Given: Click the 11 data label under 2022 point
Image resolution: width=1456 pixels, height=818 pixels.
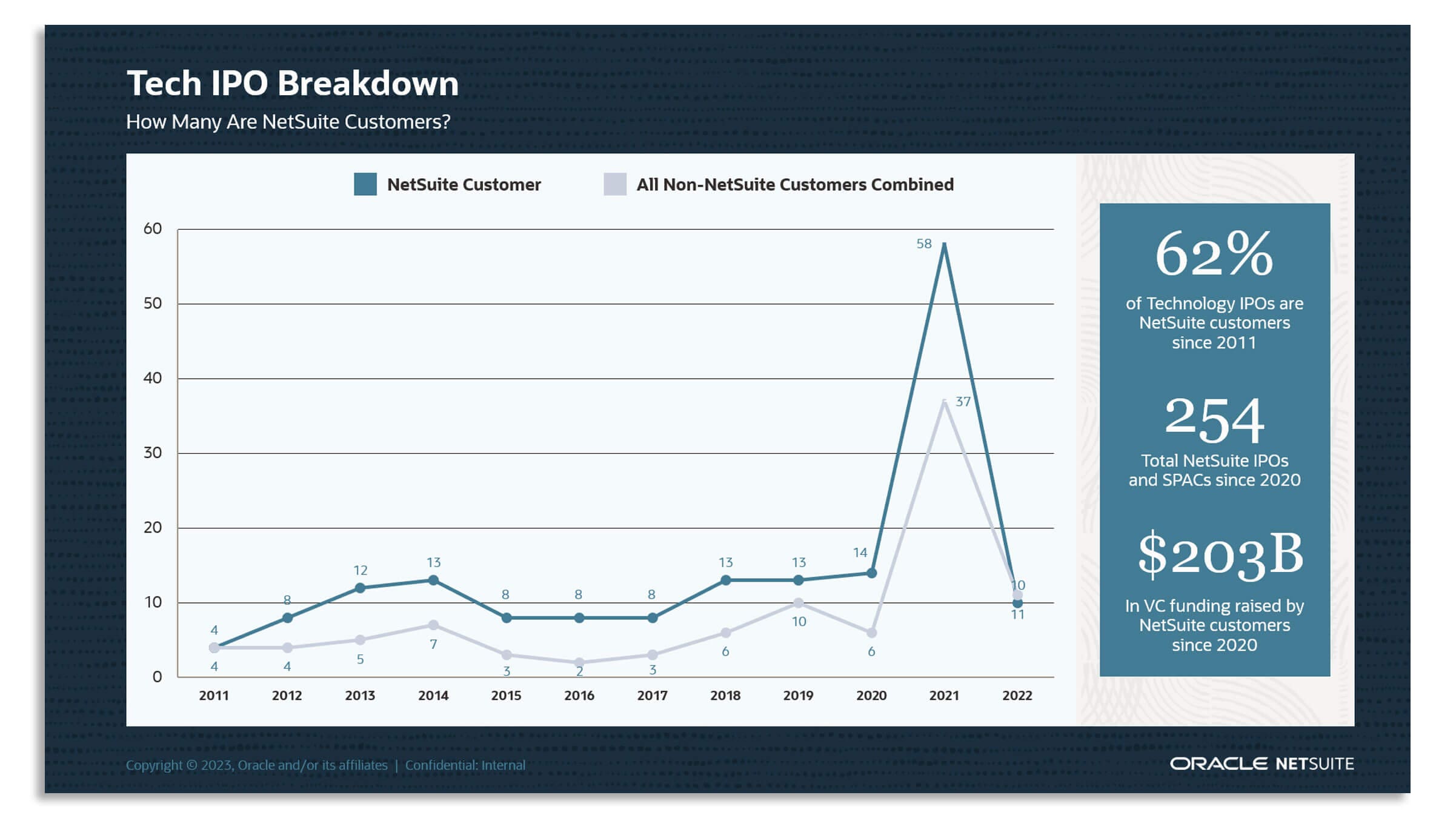Looking at the screenshot, I should [x=1017, y=614].
